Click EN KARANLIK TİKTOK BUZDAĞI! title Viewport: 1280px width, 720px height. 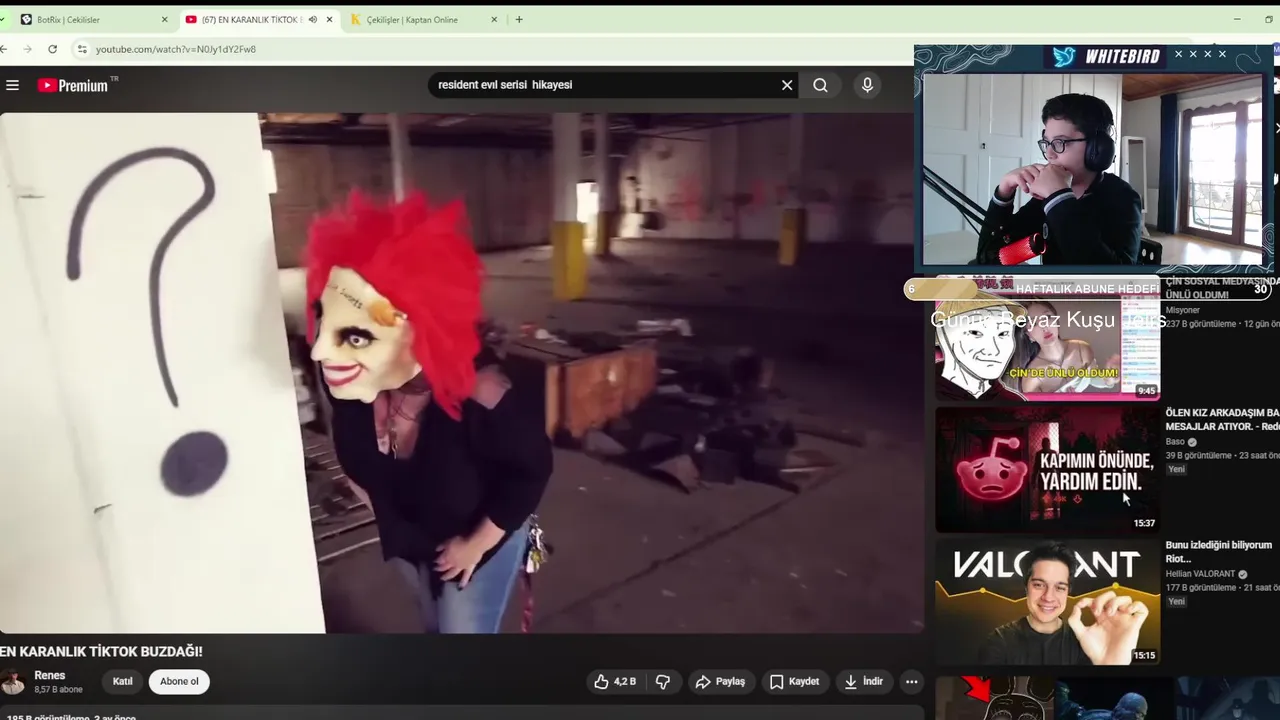tap(101, 651)
